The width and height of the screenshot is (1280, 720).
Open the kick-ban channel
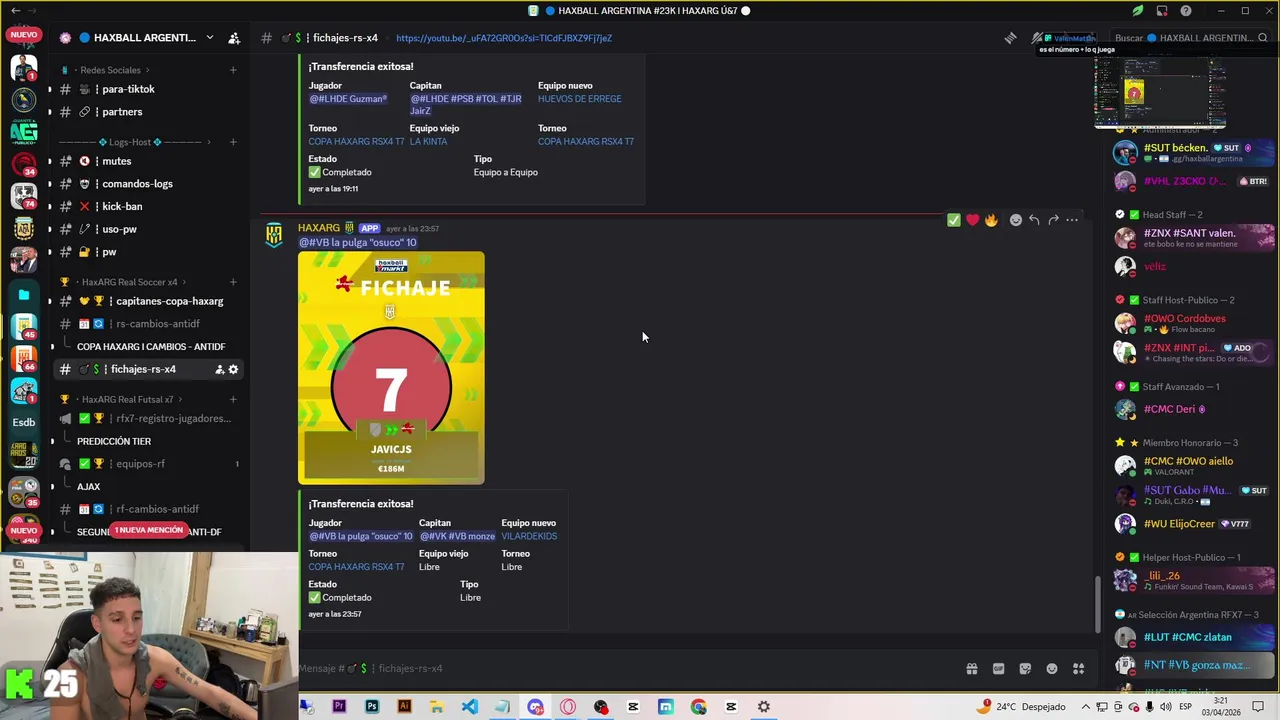(x=122, y=206)
